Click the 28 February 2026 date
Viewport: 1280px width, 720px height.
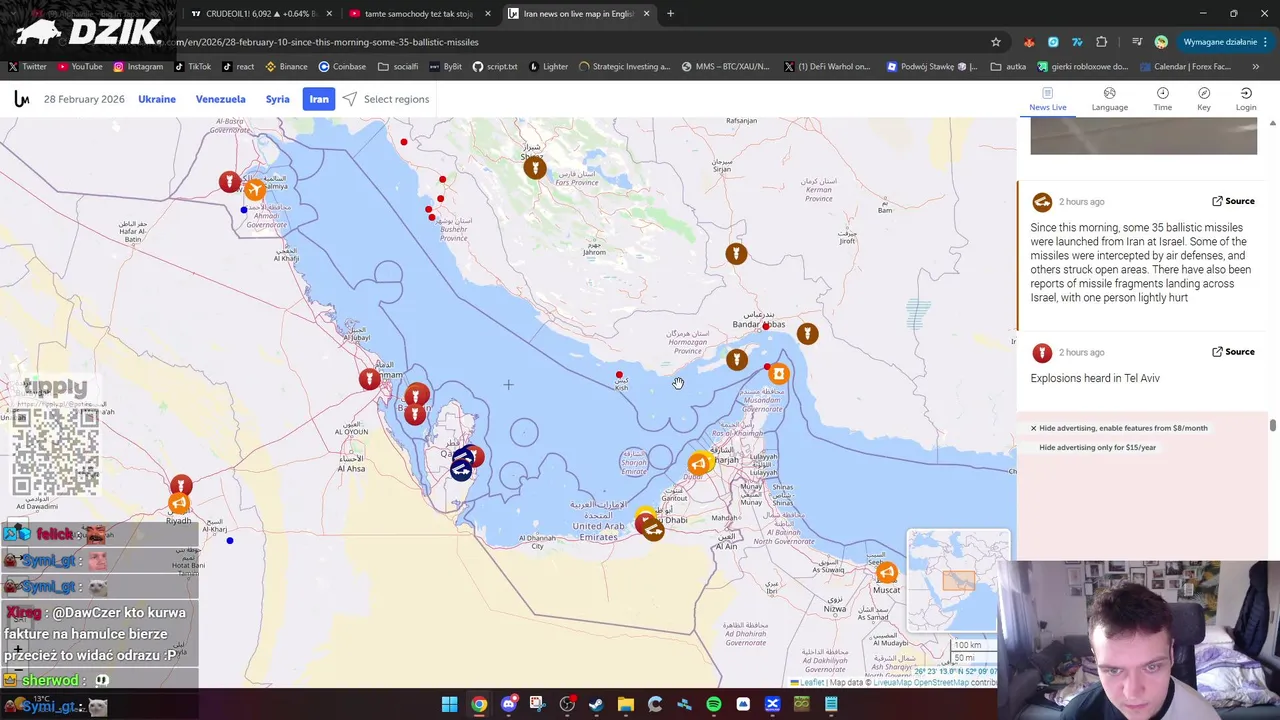(84, 99)
